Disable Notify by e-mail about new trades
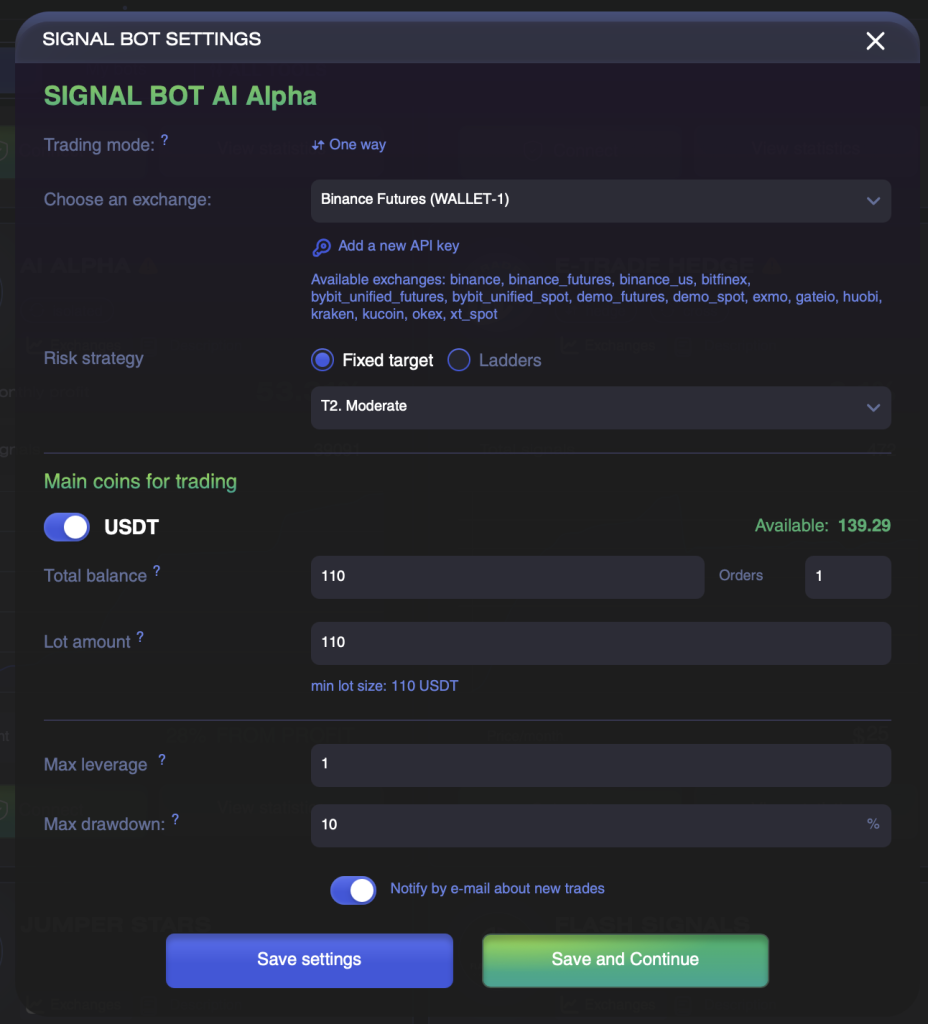This screenshot has height=1024, width=928. (353, 889)
